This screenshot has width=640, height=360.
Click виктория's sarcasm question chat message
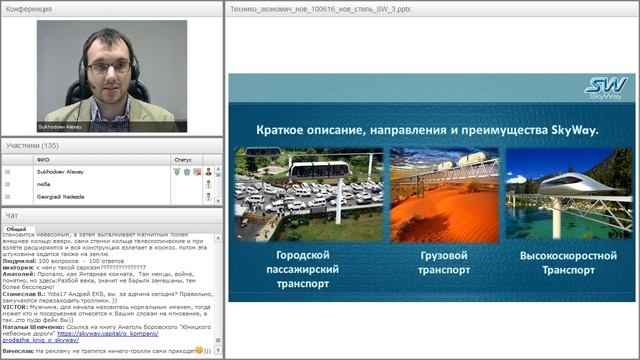point(91,267)
